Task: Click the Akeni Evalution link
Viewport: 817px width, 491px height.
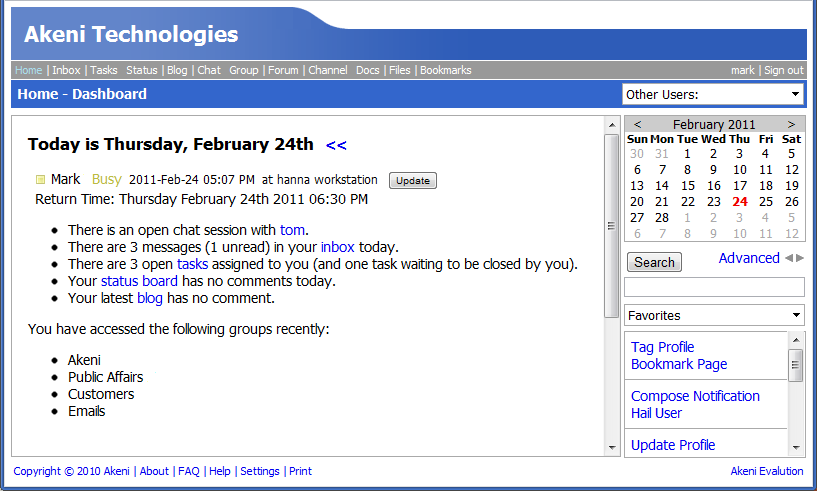Action: [767, 471]
